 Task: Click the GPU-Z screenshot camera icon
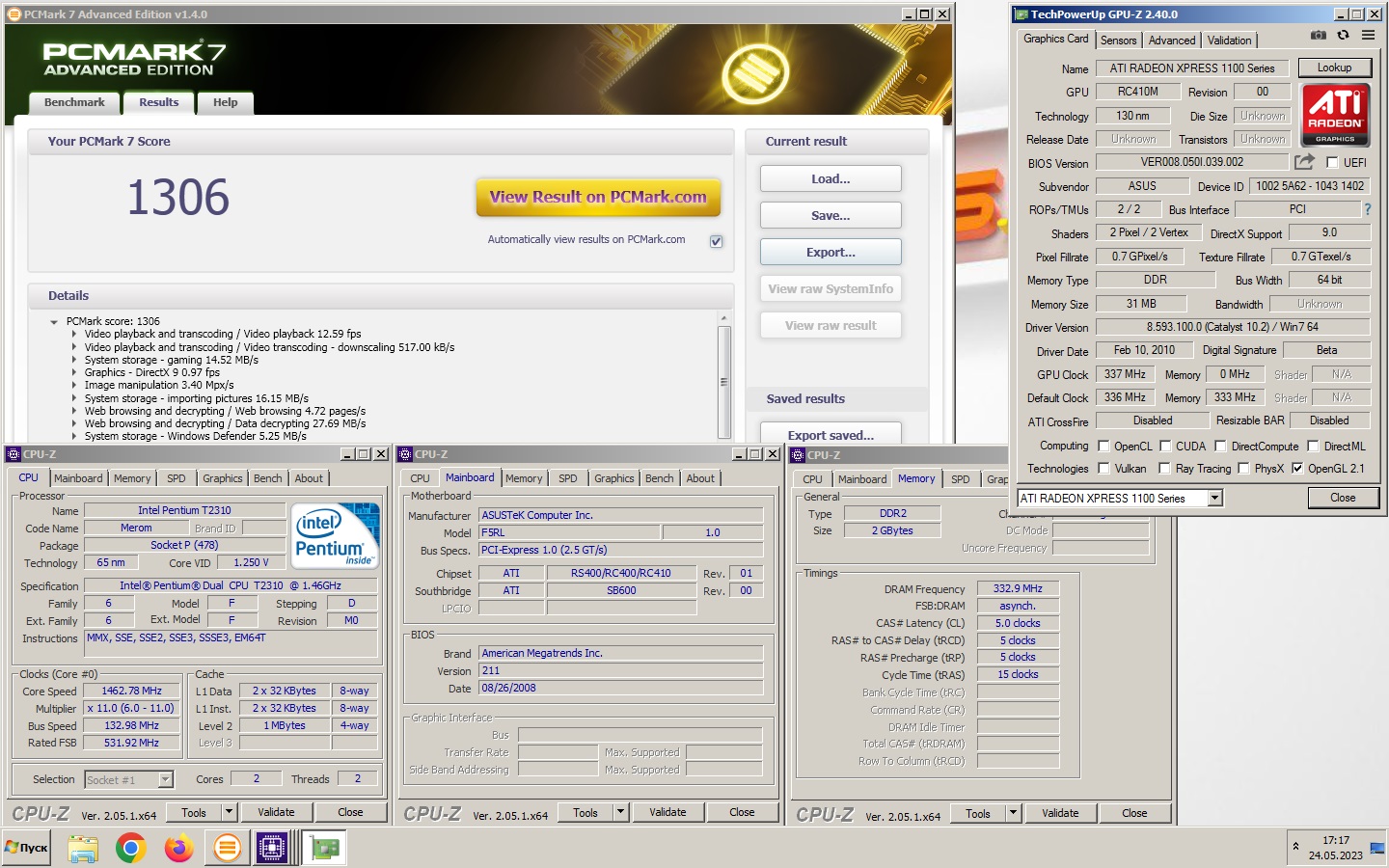[1318, 35]
